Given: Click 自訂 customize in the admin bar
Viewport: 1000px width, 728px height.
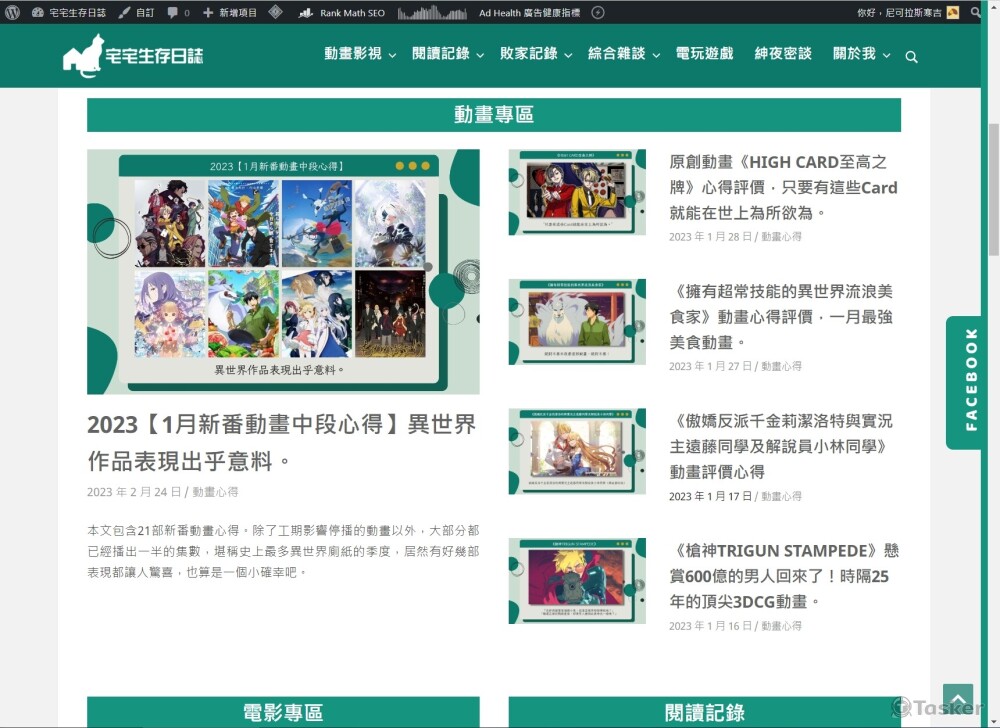Looking at the screenshot, I should point(136,12).
